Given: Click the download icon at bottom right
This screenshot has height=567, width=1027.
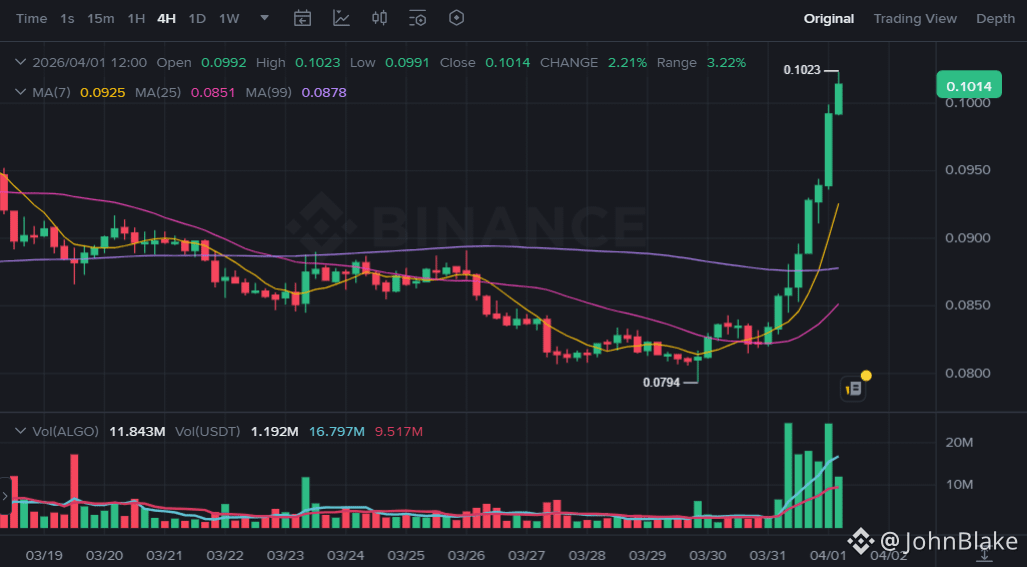Looking at the screenshot, I should pos(984,555).
